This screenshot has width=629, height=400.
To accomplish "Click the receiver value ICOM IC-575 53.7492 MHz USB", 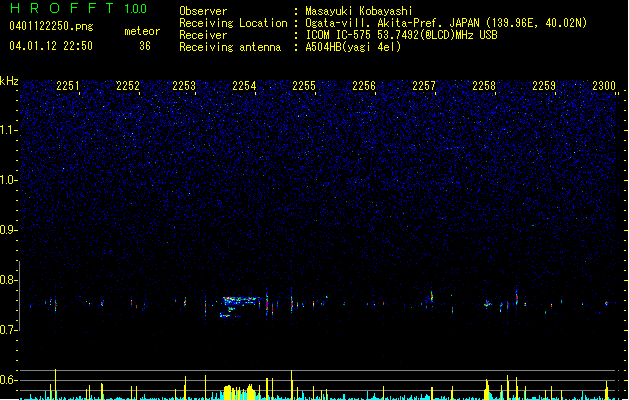I will tap(402, 35).
